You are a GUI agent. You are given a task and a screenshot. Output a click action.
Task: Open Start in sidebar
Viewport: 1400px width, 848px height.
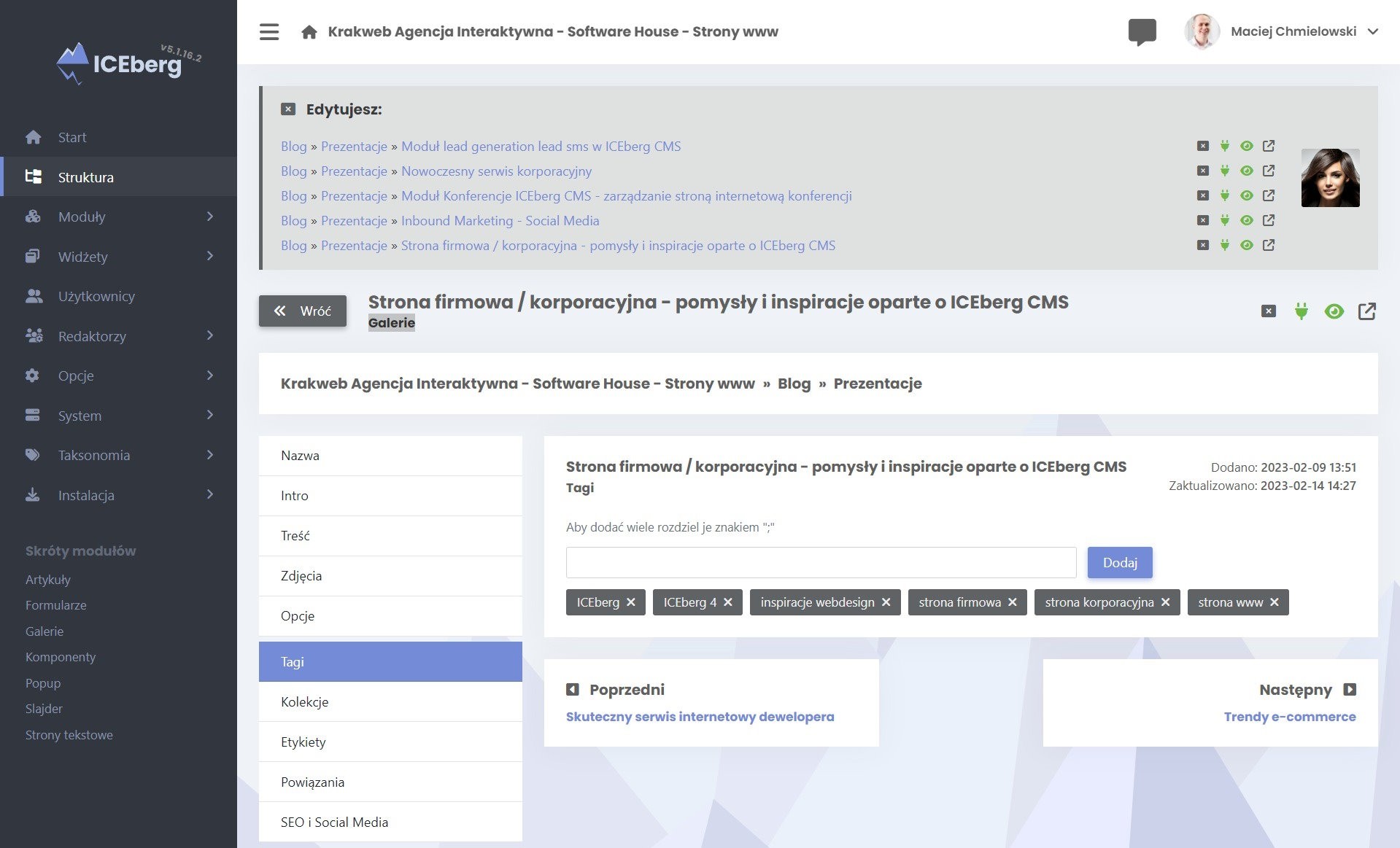click(x=118, y=137)
